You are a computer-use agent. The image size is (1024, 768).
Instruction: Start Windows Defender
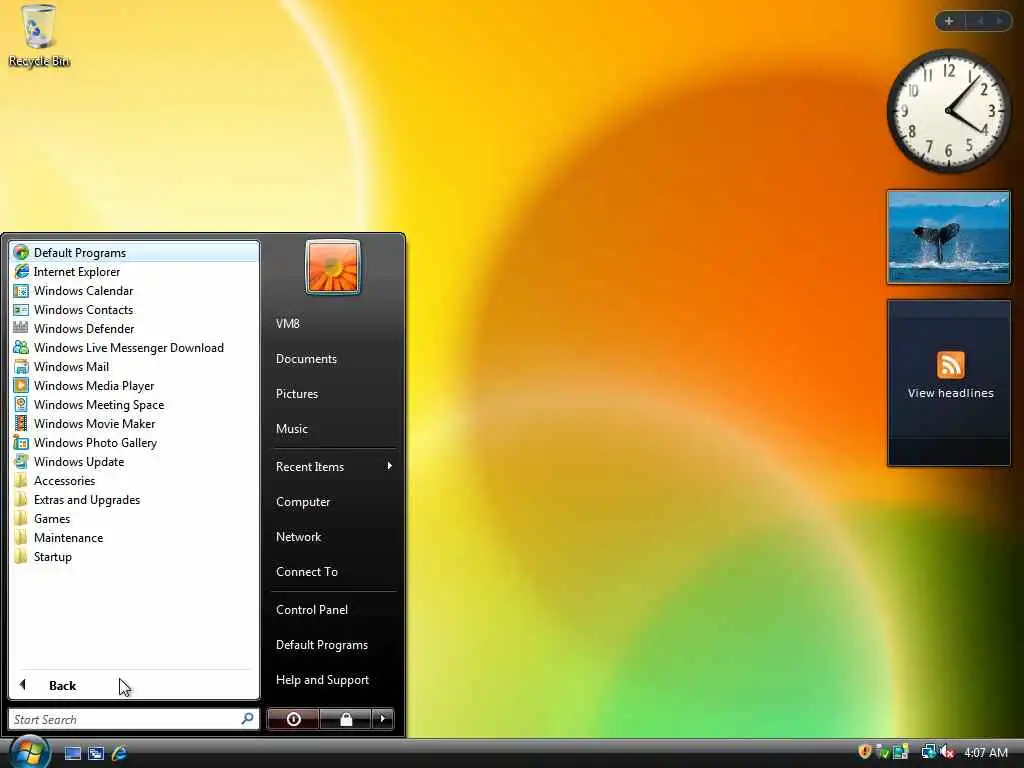(x=134, y=328)
